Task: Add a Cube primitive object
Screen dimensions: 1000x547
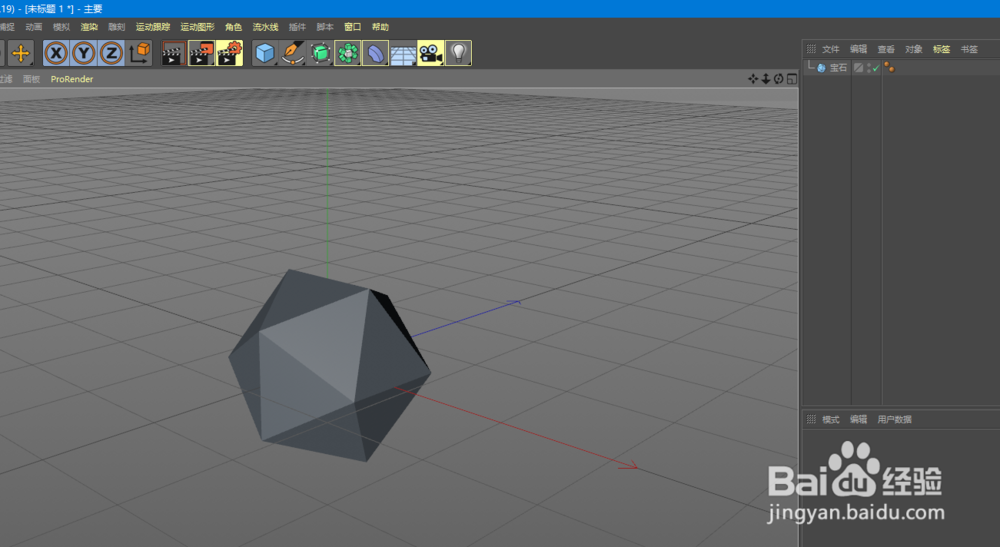Action: click(265, 54)
